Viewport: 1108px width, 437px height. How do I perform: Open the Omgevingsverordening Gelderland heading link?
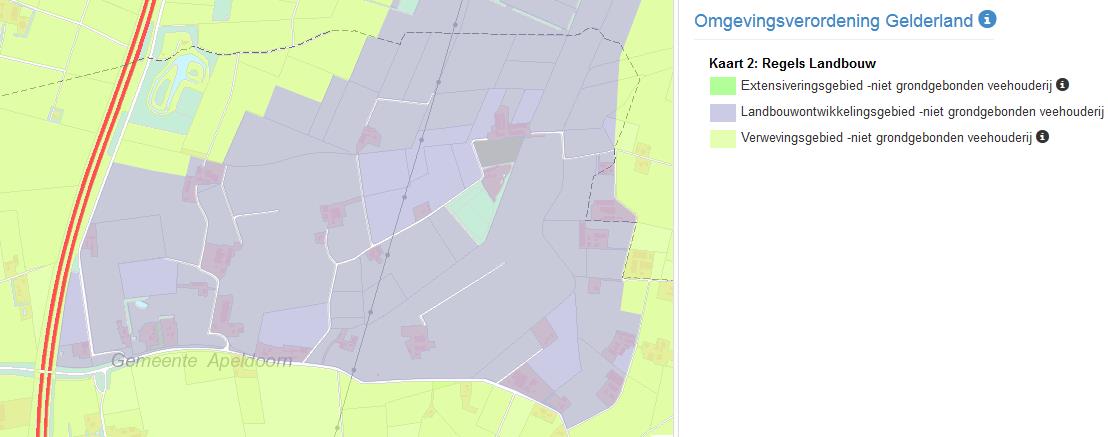click(834, 21)
